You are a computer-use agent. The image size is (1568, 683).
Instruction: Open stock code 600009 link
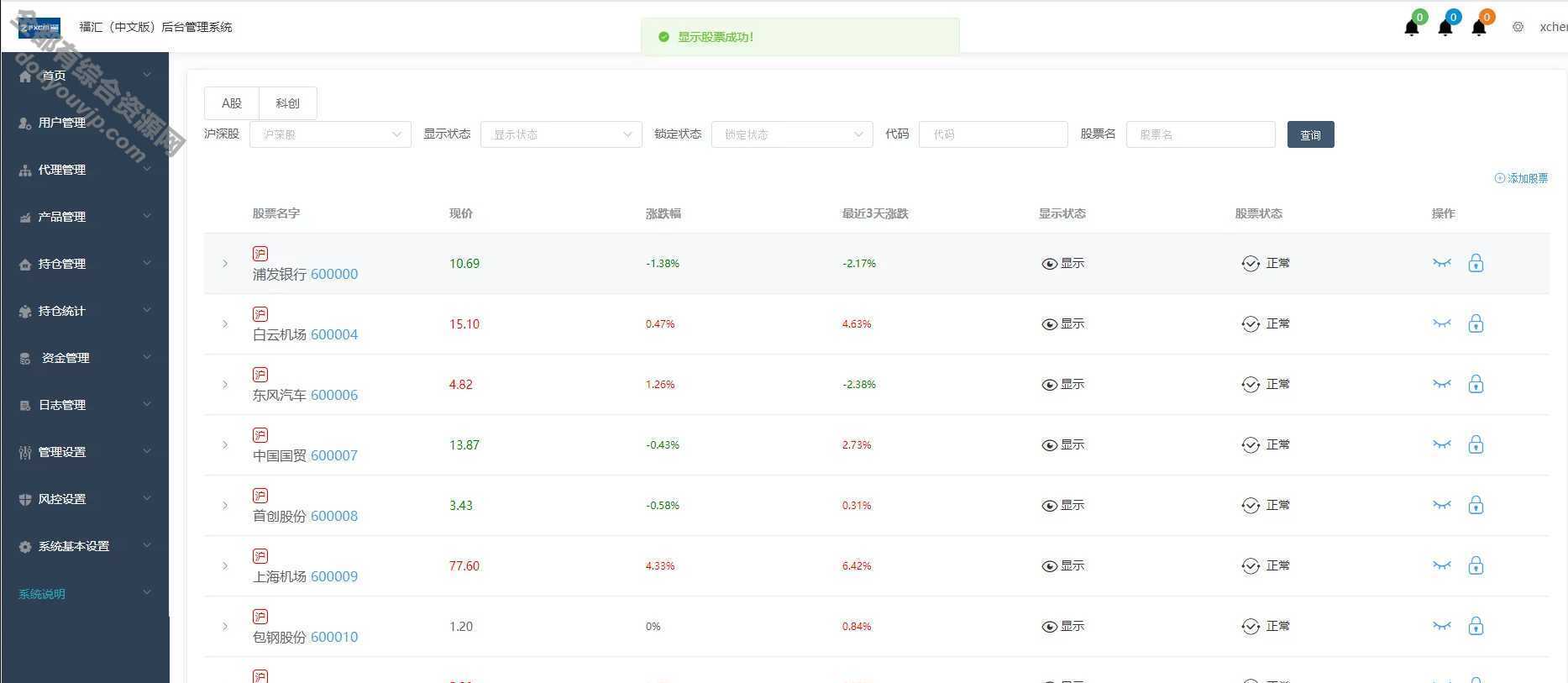click(x=334, y=576)
